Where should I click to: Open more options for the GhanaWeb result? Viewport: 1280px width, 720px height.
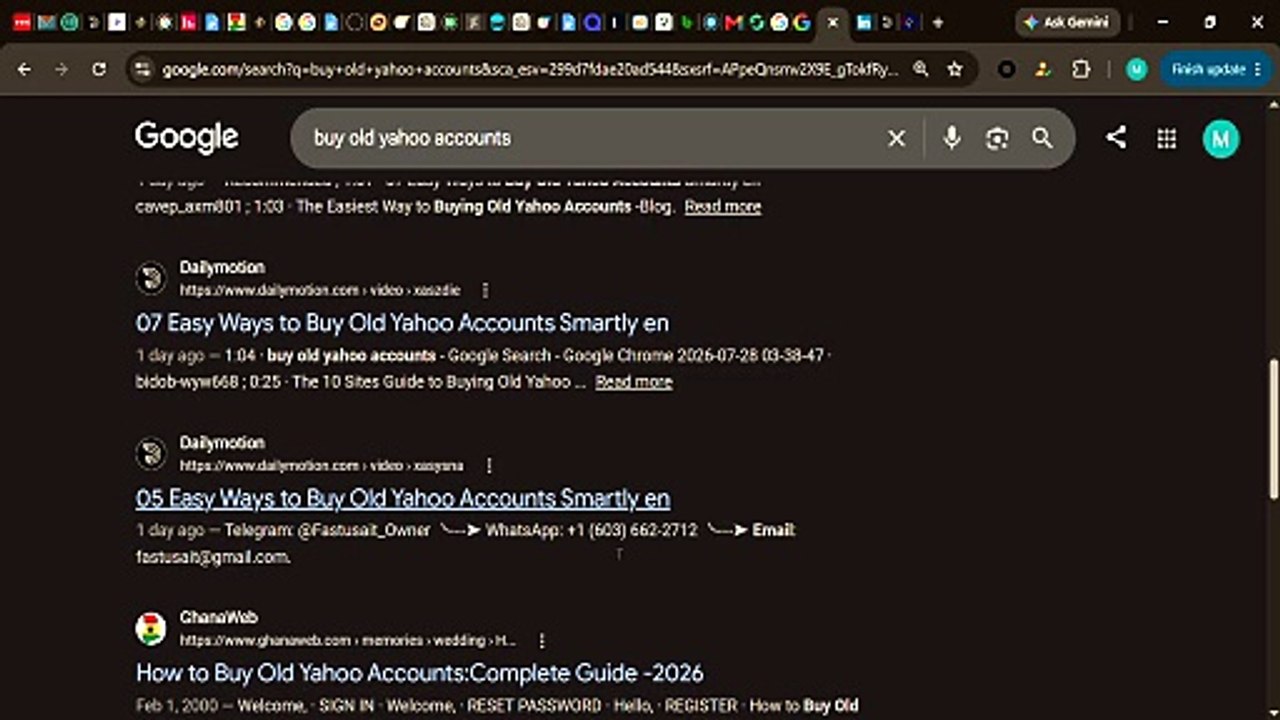pos(541,640)
